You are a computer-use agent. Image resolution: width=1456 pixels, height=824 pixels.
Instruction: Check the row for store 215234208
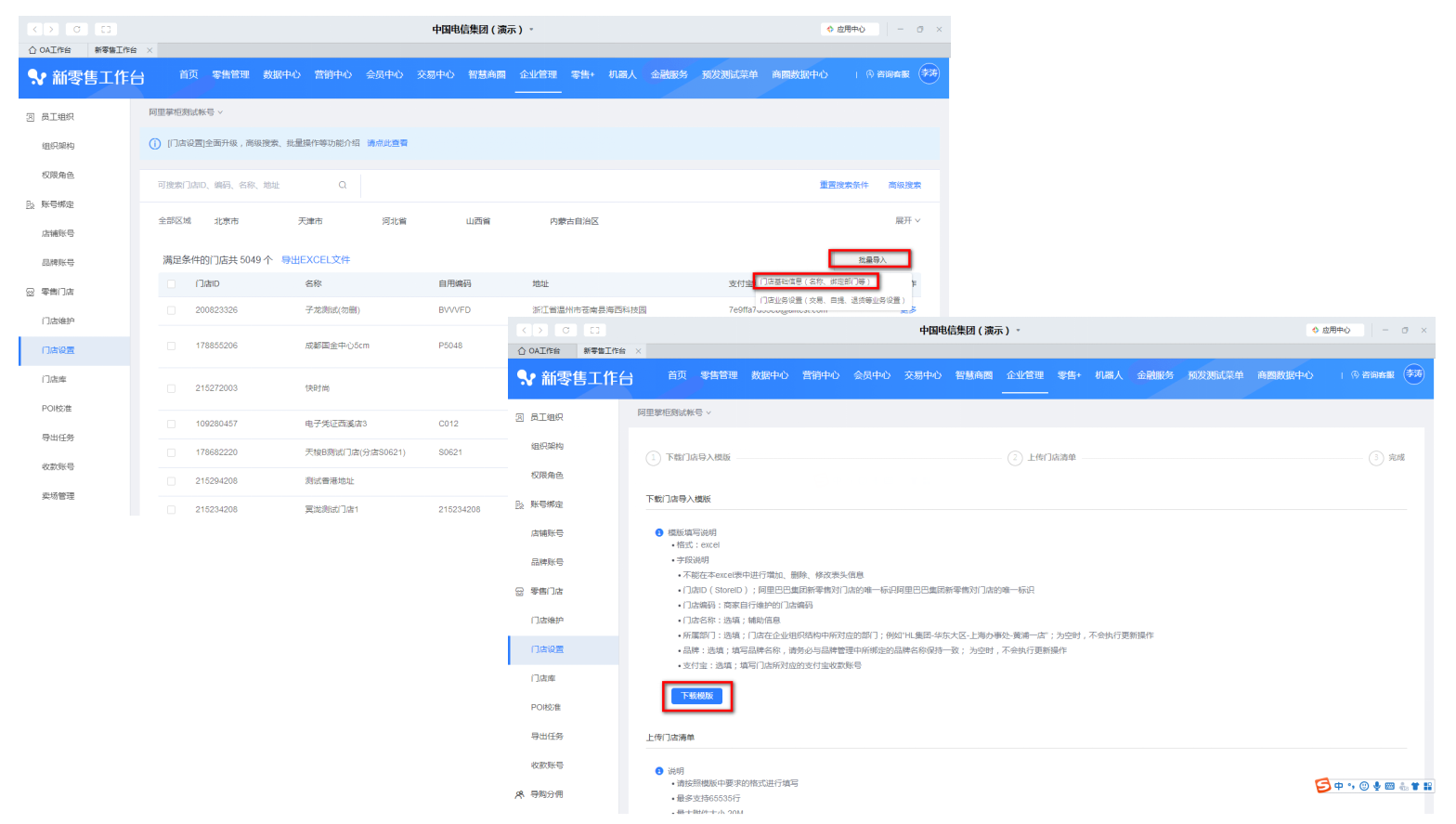[171, 510]
